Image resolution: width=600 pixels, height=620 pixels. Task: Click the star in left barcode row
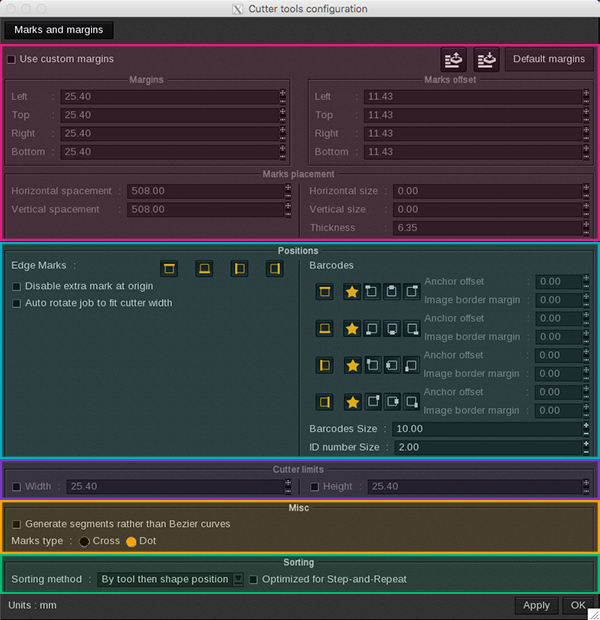click(352, 365)
